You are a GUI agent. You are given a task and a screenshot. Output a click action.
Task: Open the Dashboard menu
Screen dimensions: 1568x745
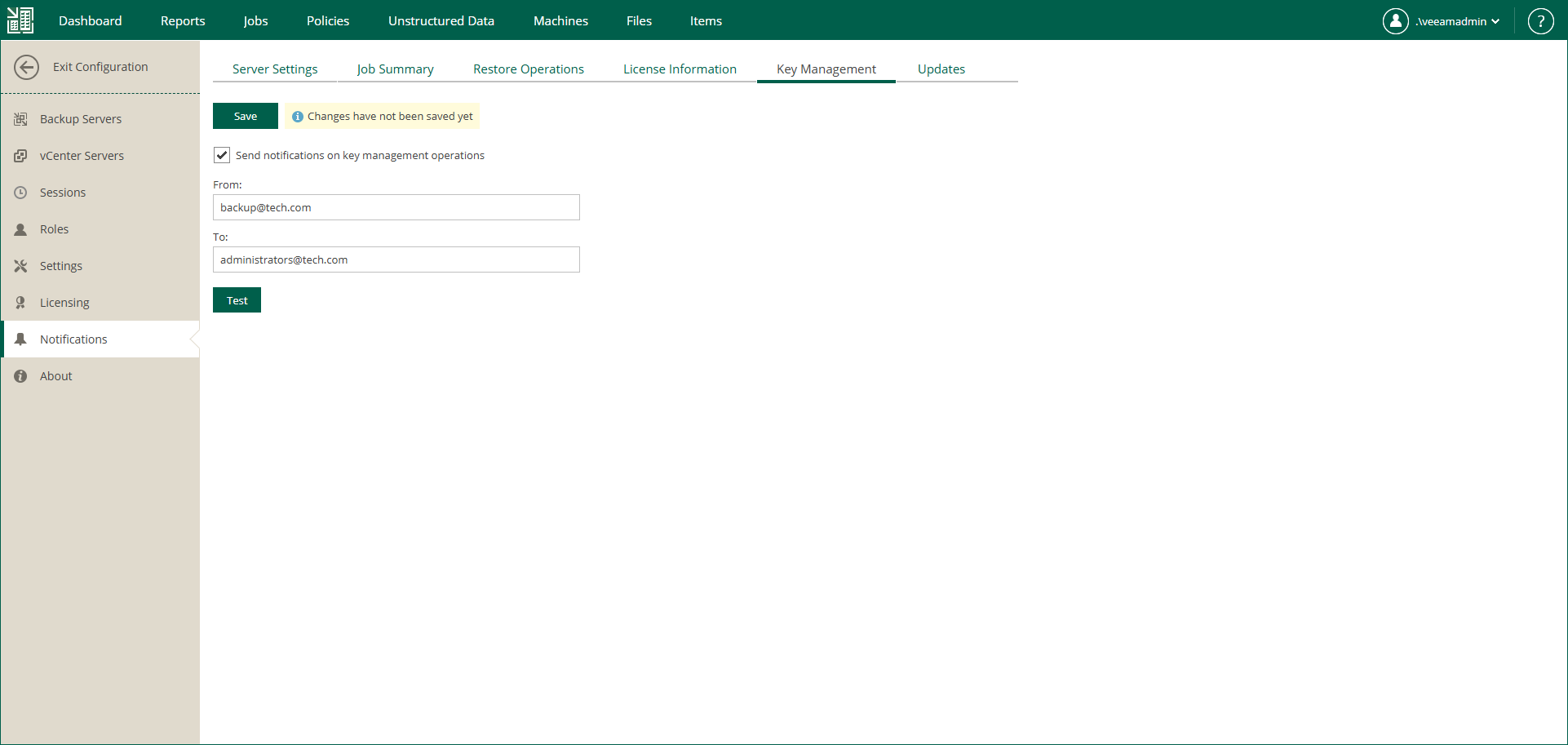(x=91, y=21)
